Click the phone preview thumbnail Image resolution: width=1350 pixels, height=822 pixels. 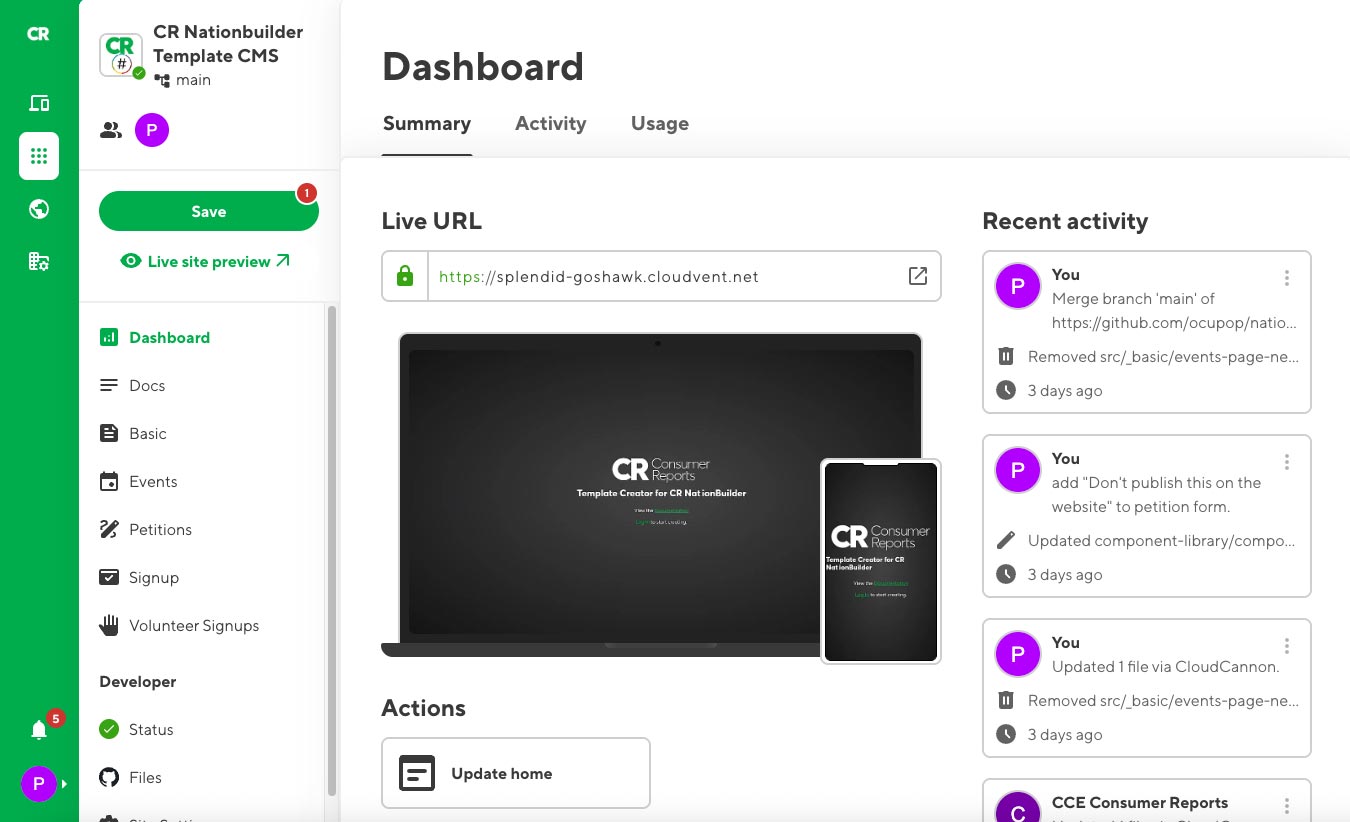(x=880, y=561)
